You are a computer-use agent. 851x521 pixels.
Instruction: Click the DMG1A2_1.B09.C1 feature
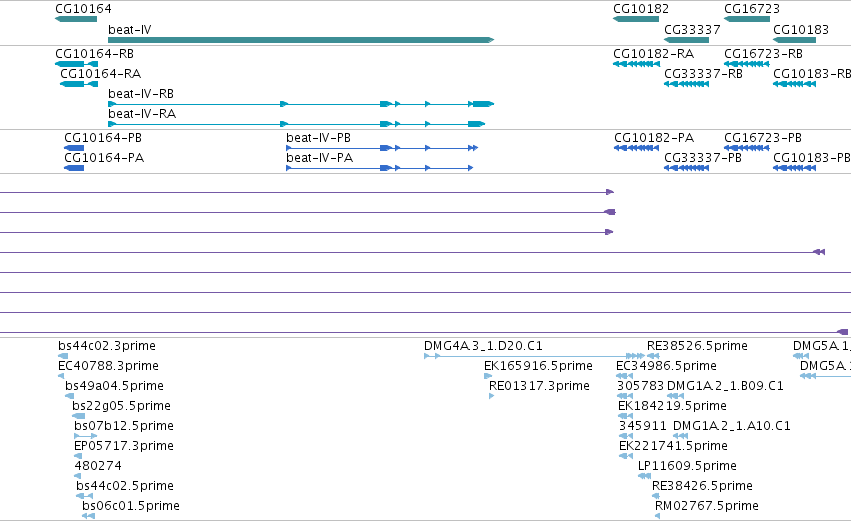(676, 396)
